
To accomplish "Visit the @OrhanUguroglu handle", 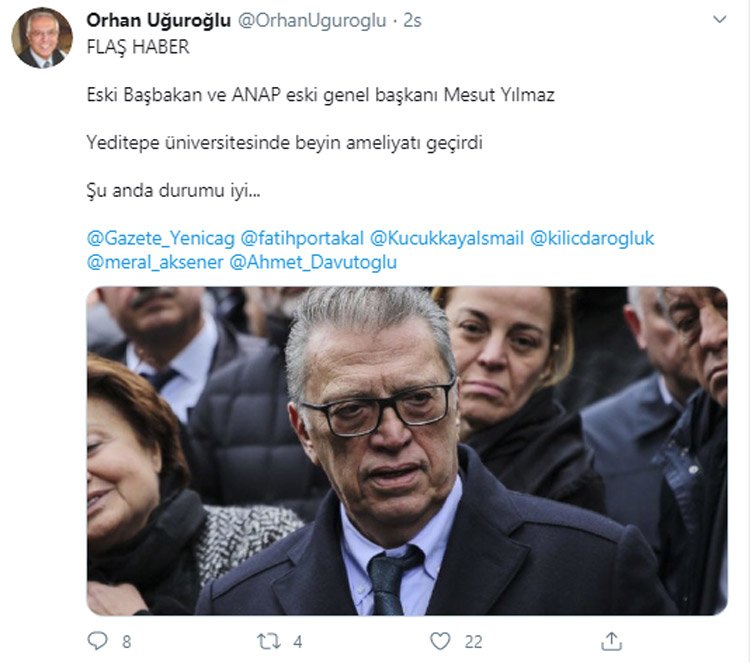I will (311, 21).
